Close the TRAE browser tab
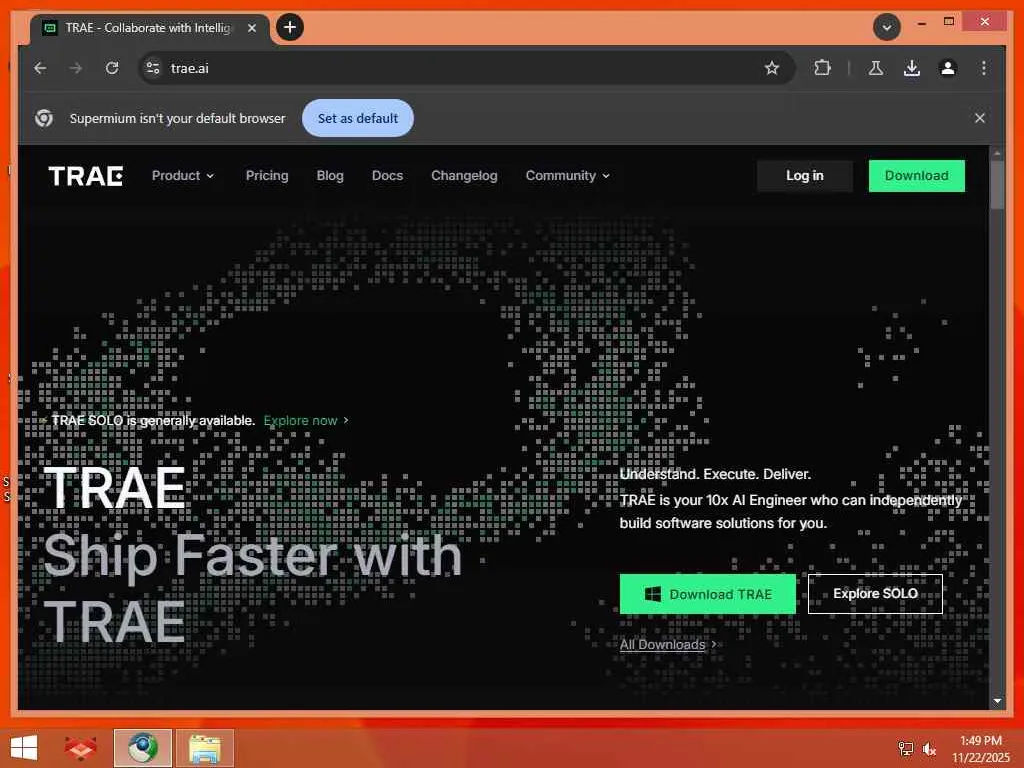Viewport: 1024px width, 768px height. pyautogui.click(x=251, y=28)
